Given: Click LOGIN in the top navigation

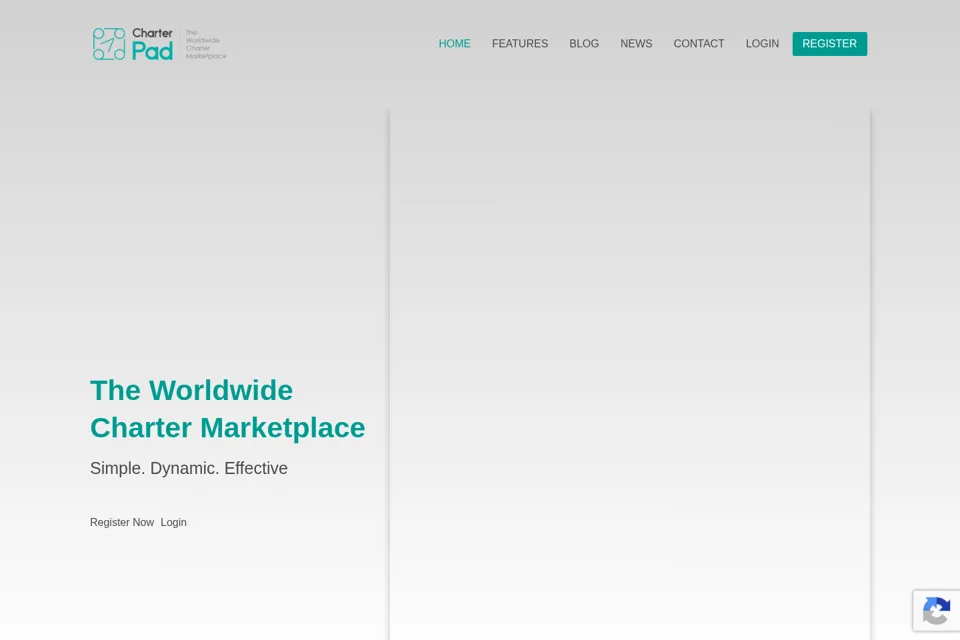Looking at the screenshot, I should pyautogui.click(x=762, y=43).
